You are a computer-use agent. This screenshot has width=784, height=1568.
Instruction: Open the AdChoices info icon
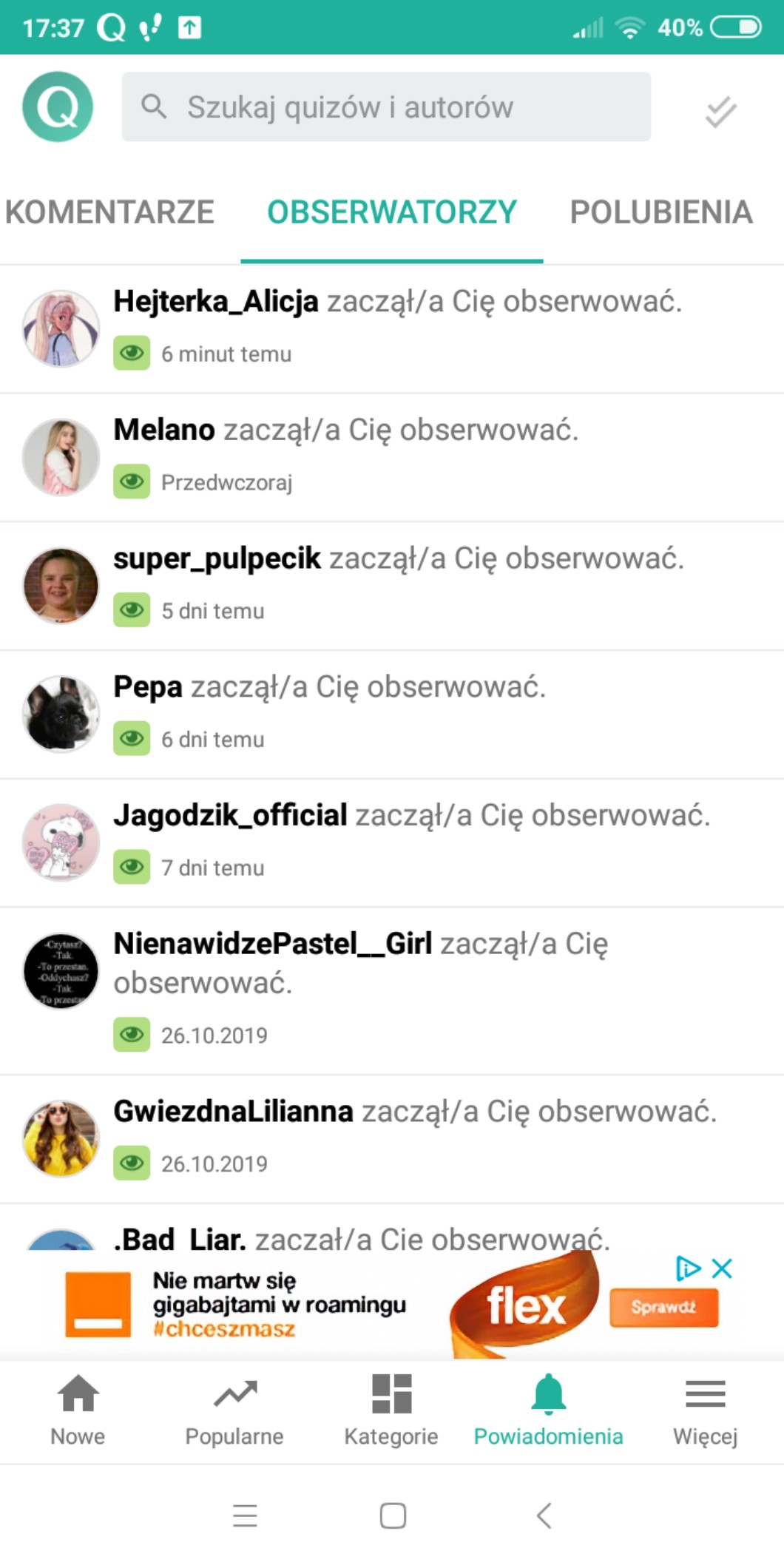[688, 1268]
